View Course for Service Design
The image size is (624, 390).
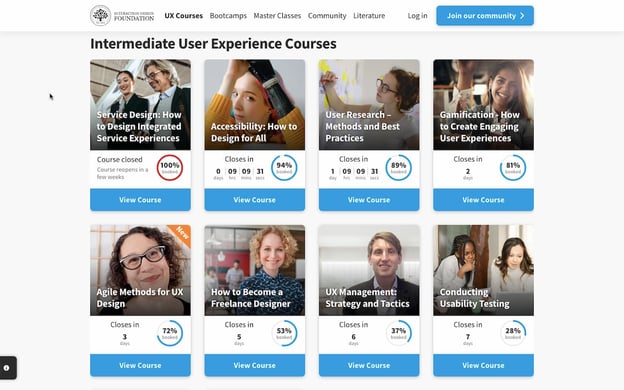pos(140,200)
